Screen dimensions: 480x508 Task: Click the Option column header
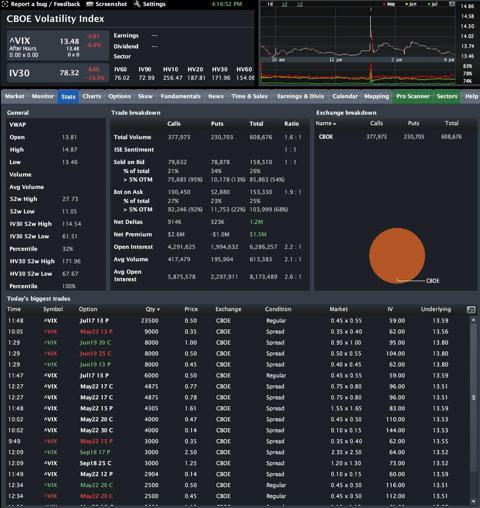[x=88, y=309]
